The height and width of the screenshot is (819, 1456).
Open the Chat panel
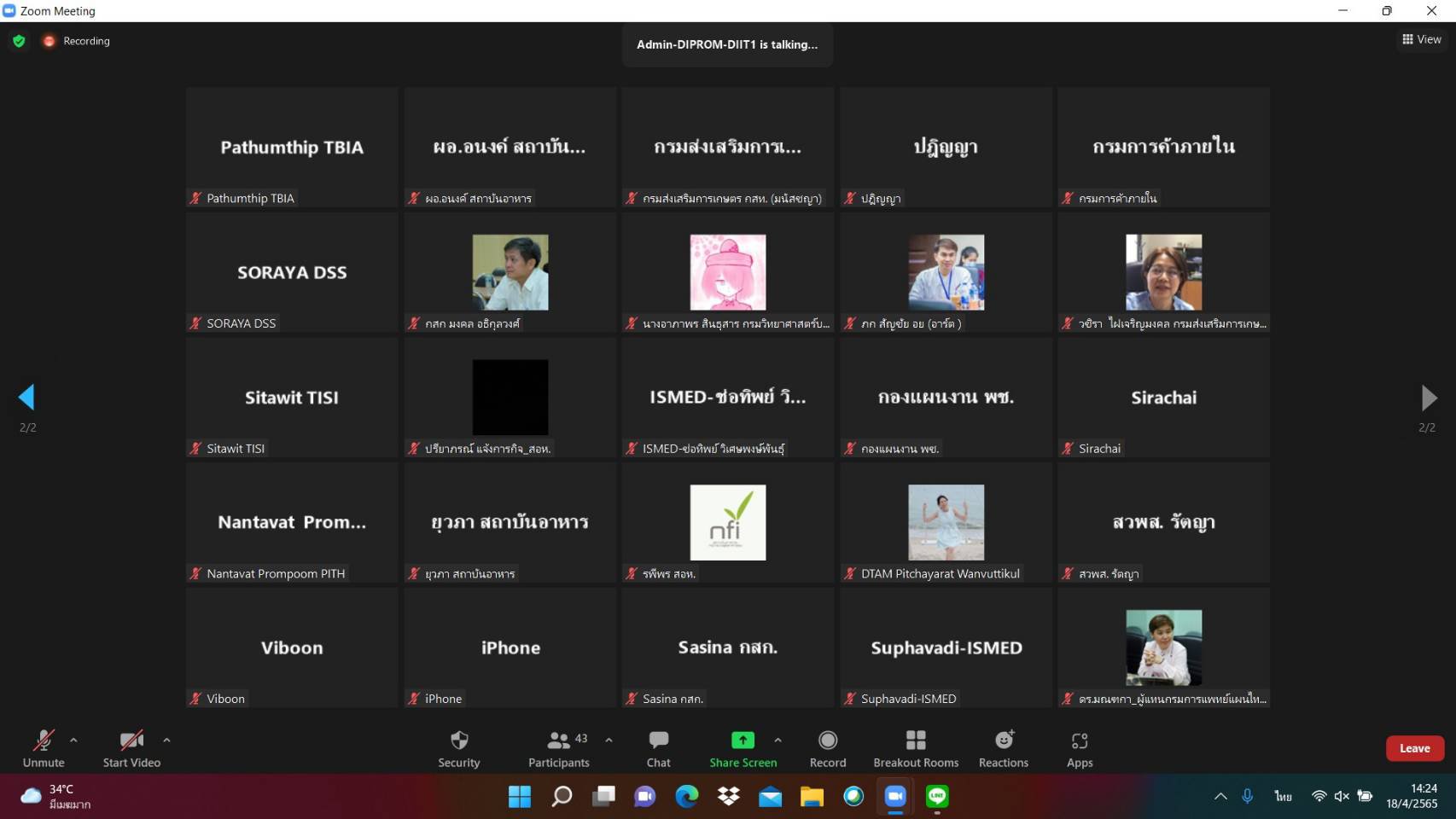[658, 748]
